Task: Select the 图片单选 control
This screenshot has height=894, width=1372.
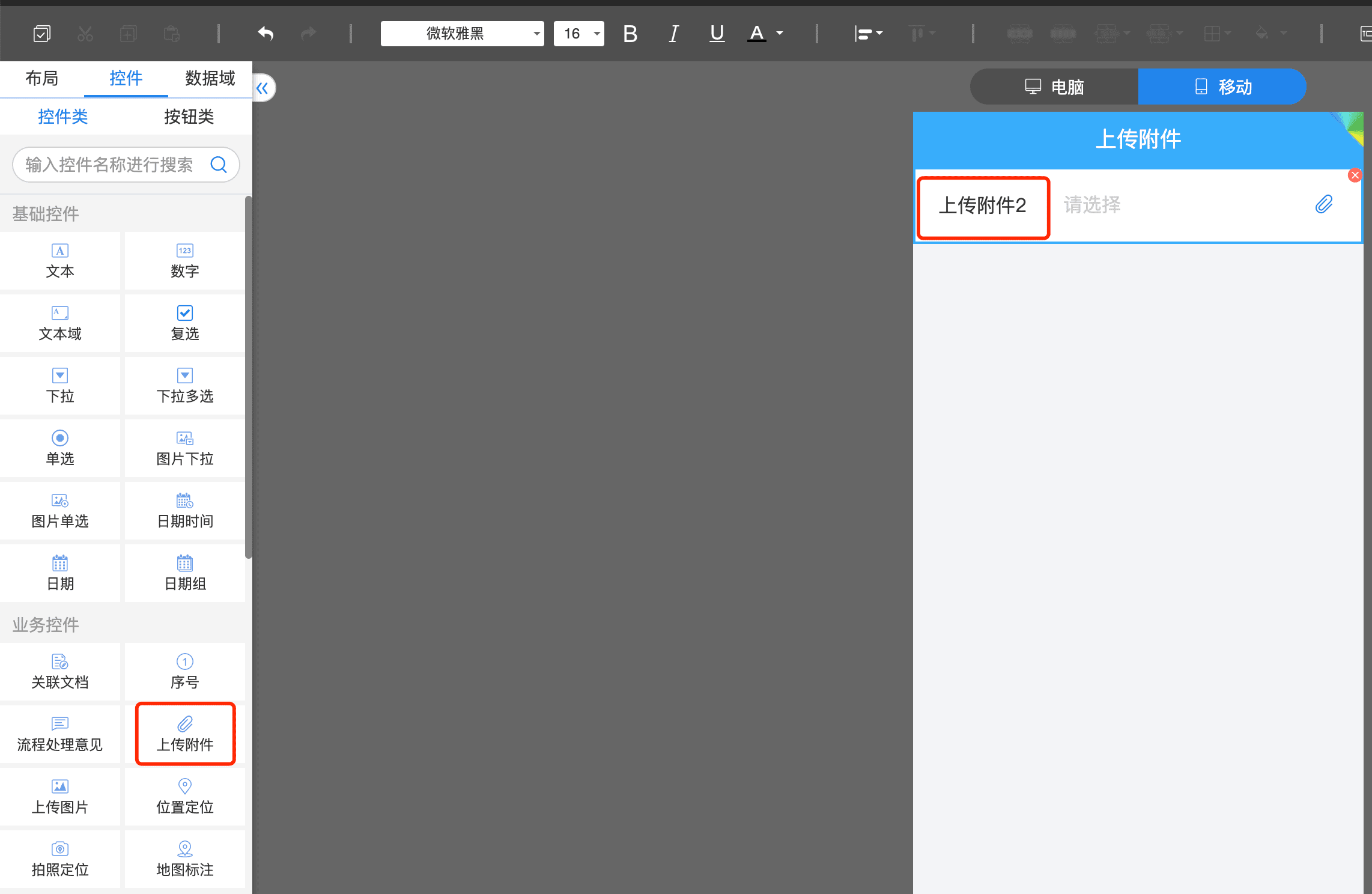Action: pyautogui.click(x=60, y=511)
